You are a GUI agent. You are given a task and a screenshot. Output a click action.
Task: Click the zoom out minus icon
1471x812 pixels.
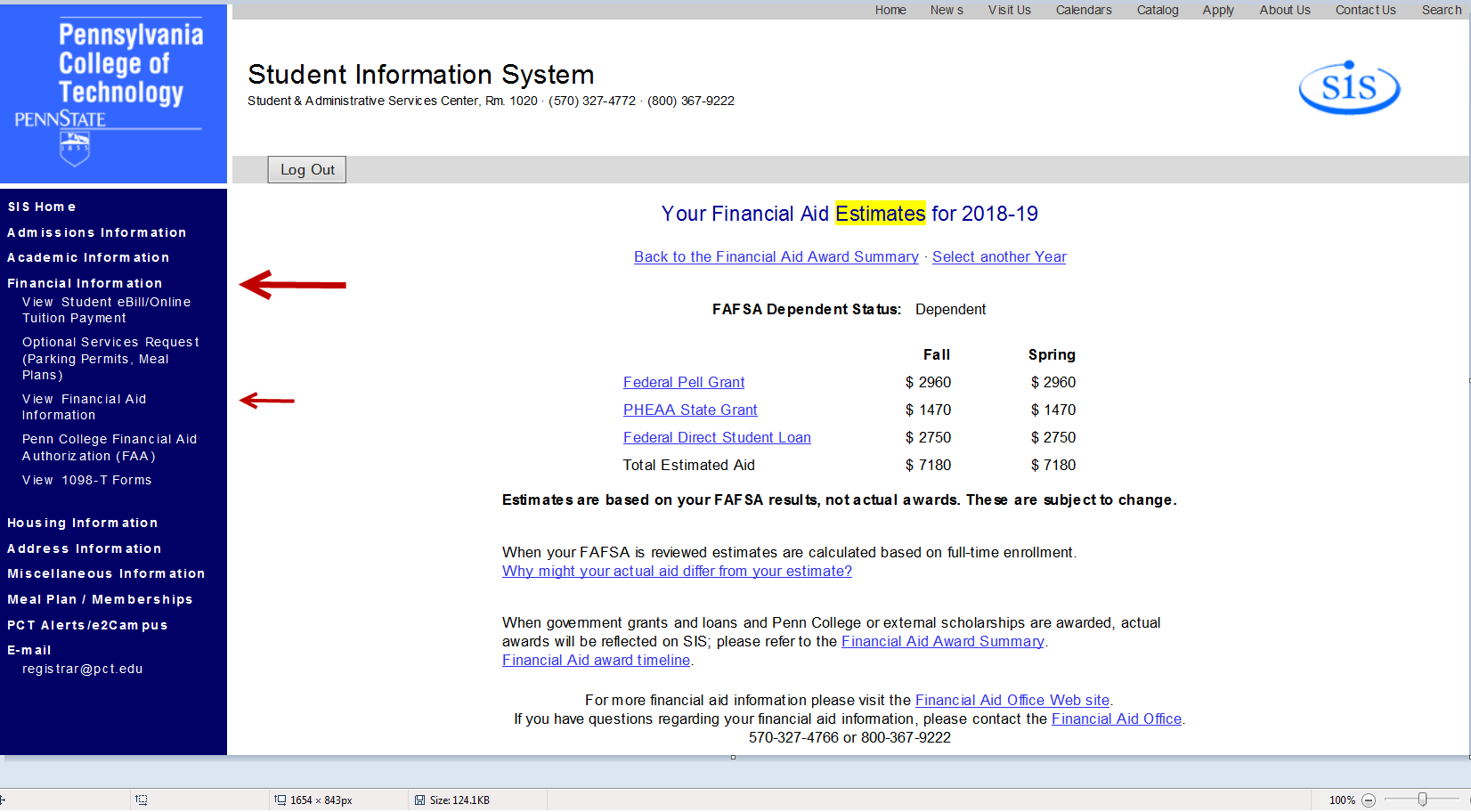[x=1369, y=800]
